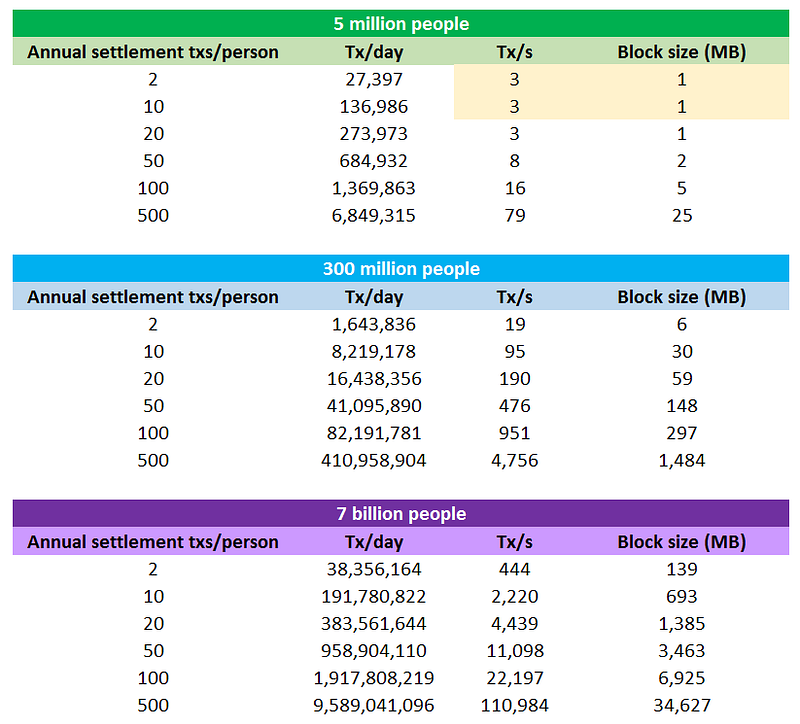Select the purple "7 billion people" header

[401, 513]
